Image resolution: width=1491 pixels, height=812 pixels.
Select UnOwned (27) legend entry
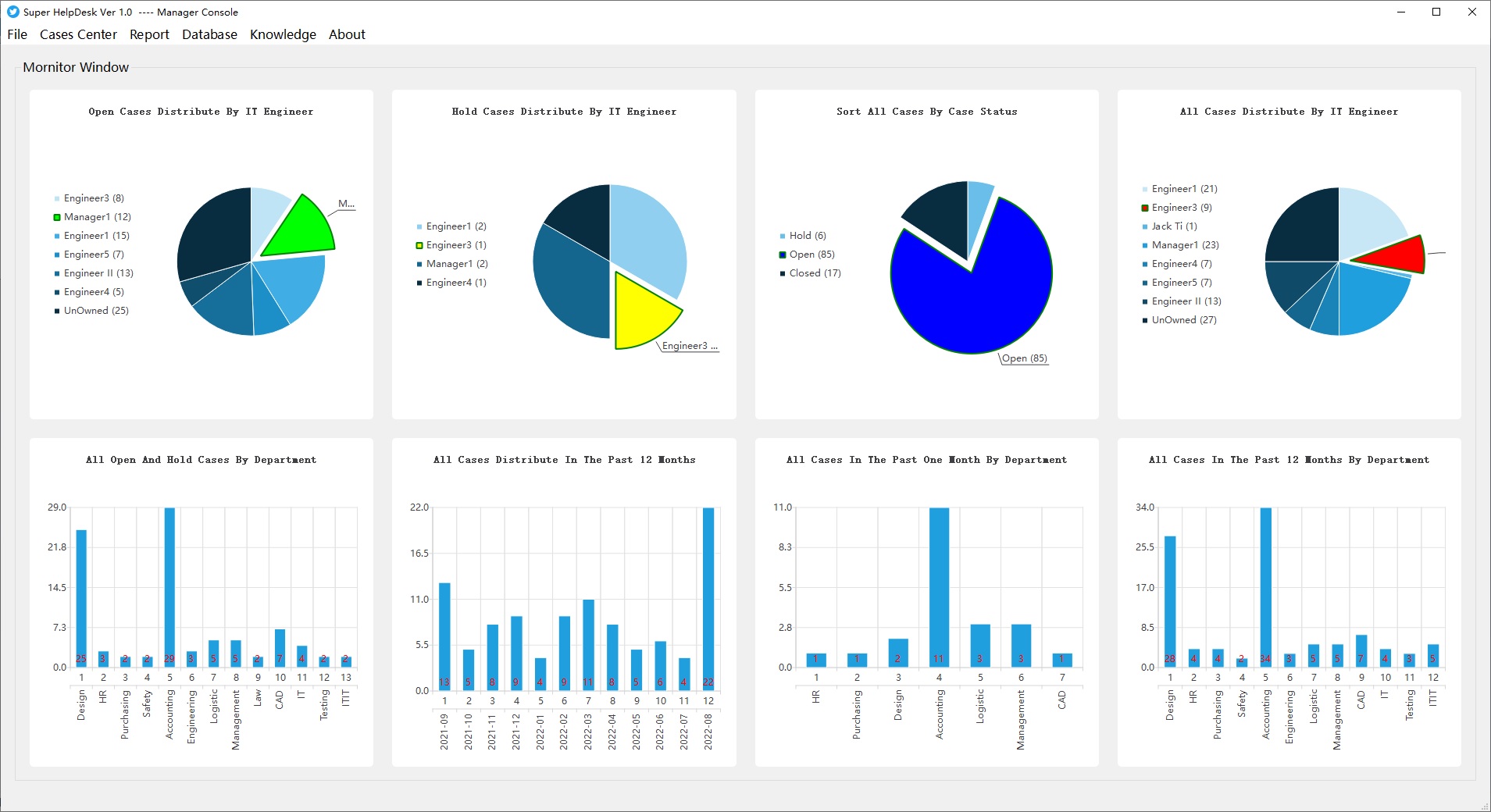pos(1179,320)
